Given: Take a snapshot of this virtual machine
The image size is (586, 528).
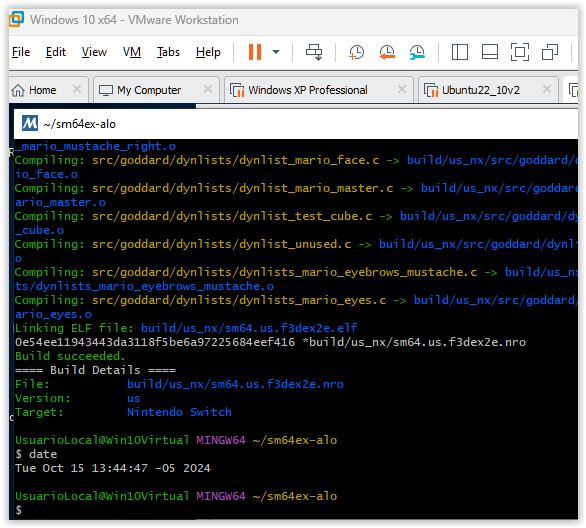Looking at the screenshot, I should (356, 52).
